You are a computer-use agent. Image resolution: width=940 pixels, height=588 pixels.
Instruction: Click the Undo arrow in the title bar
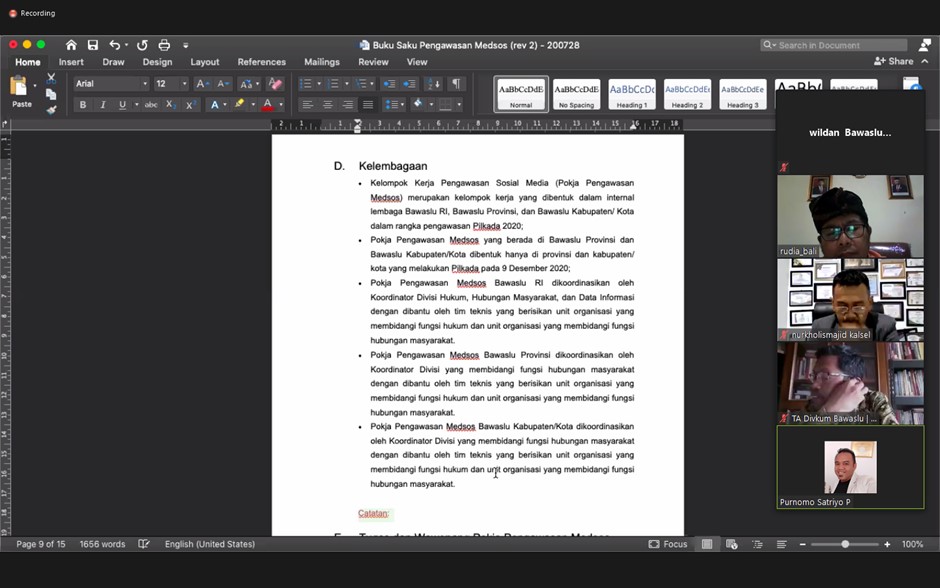click(x=117, y=45)
